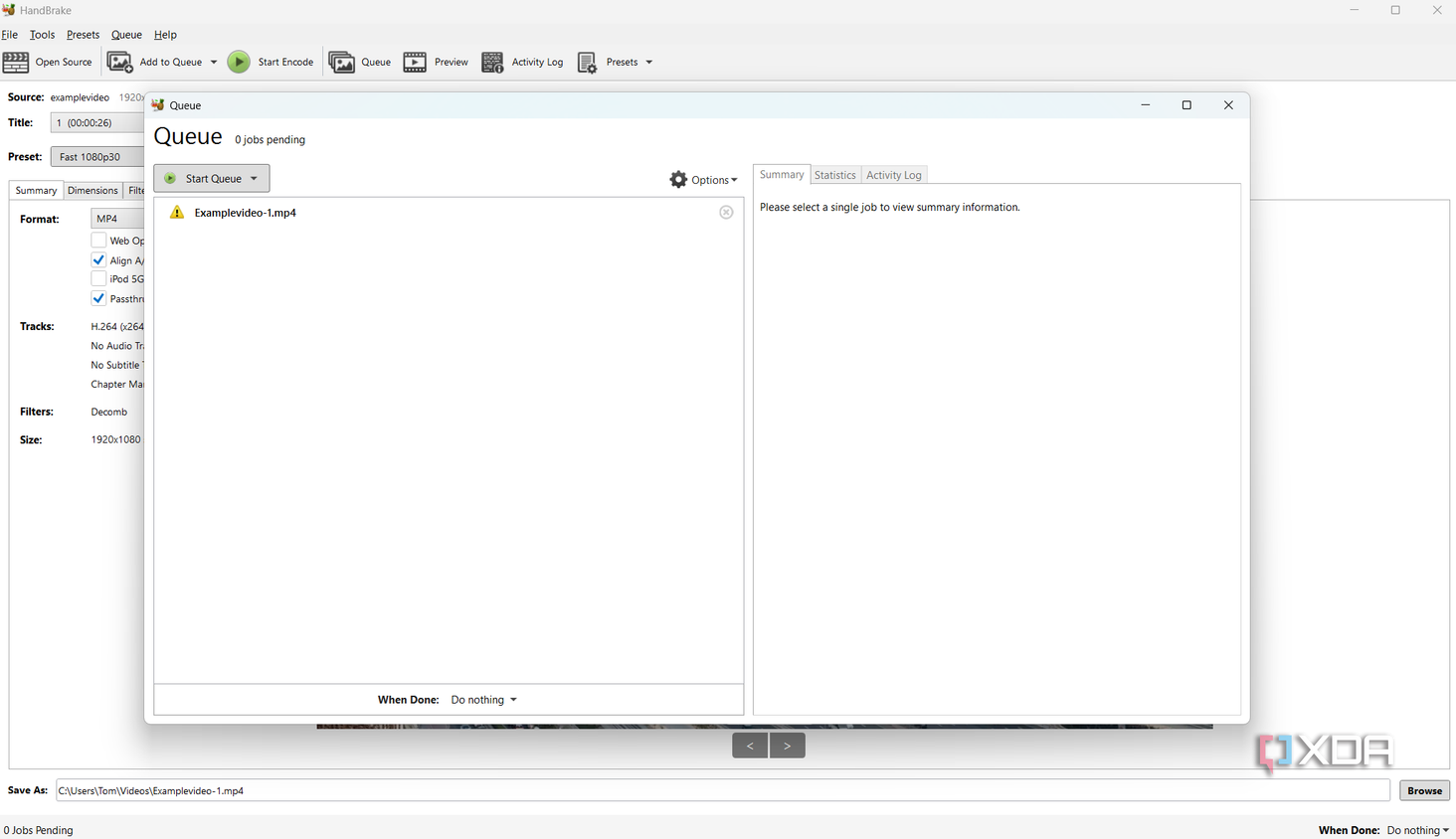The image size is (1456, 839).
Task: Click the green Start Encode play icon
Action: point(239,62)
